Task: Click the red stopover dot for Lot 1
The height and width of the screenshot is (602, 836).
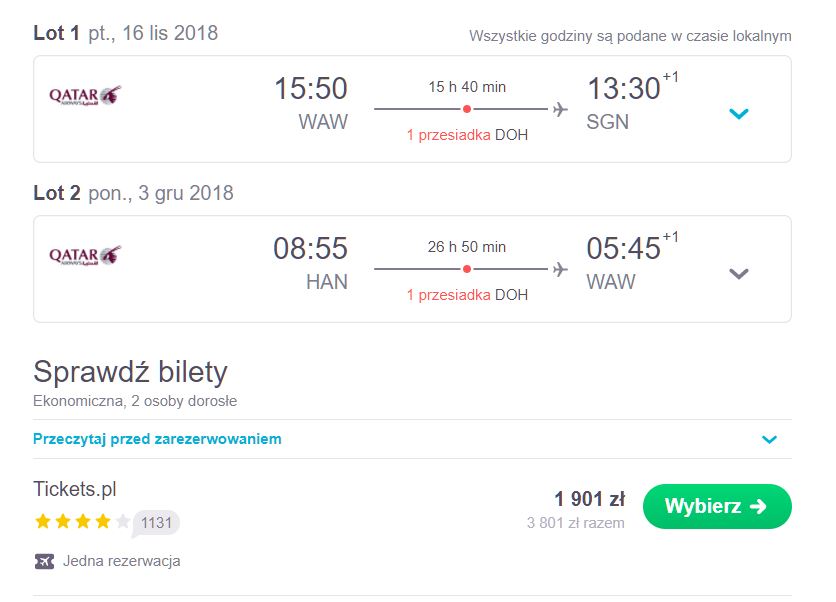Action: click(x=467, y=109)
